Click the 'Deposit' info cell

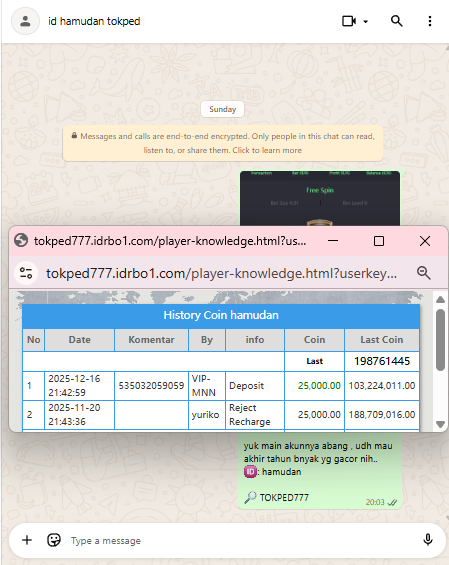coord(255,386)
